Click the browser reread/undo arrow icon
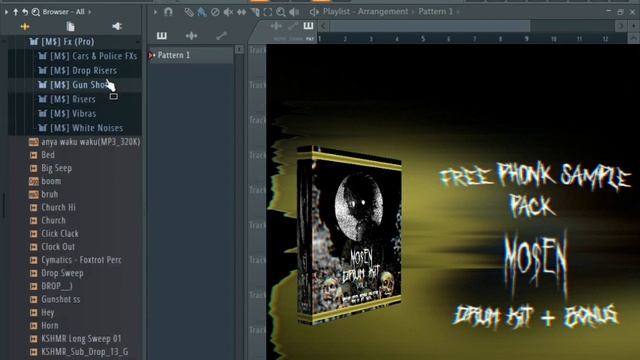 point(25,12)
